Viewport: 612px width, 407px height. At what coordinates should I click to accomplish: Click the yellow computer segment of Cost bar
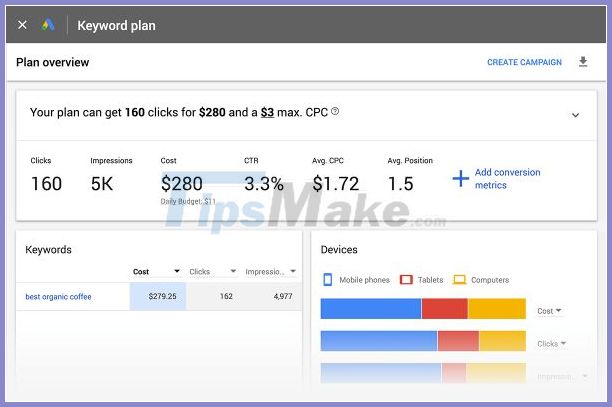point(497,309)
